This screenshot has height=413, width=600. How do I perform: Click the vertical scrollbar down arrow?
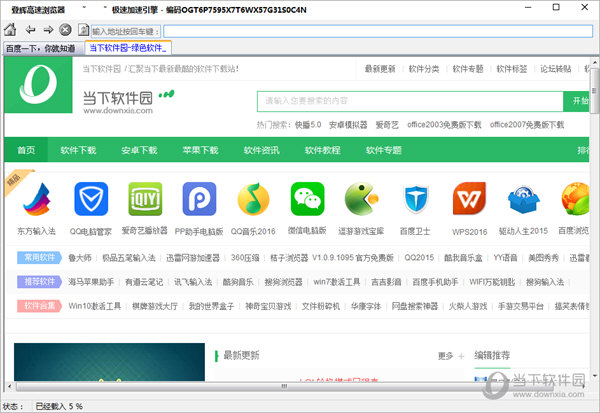595,376
